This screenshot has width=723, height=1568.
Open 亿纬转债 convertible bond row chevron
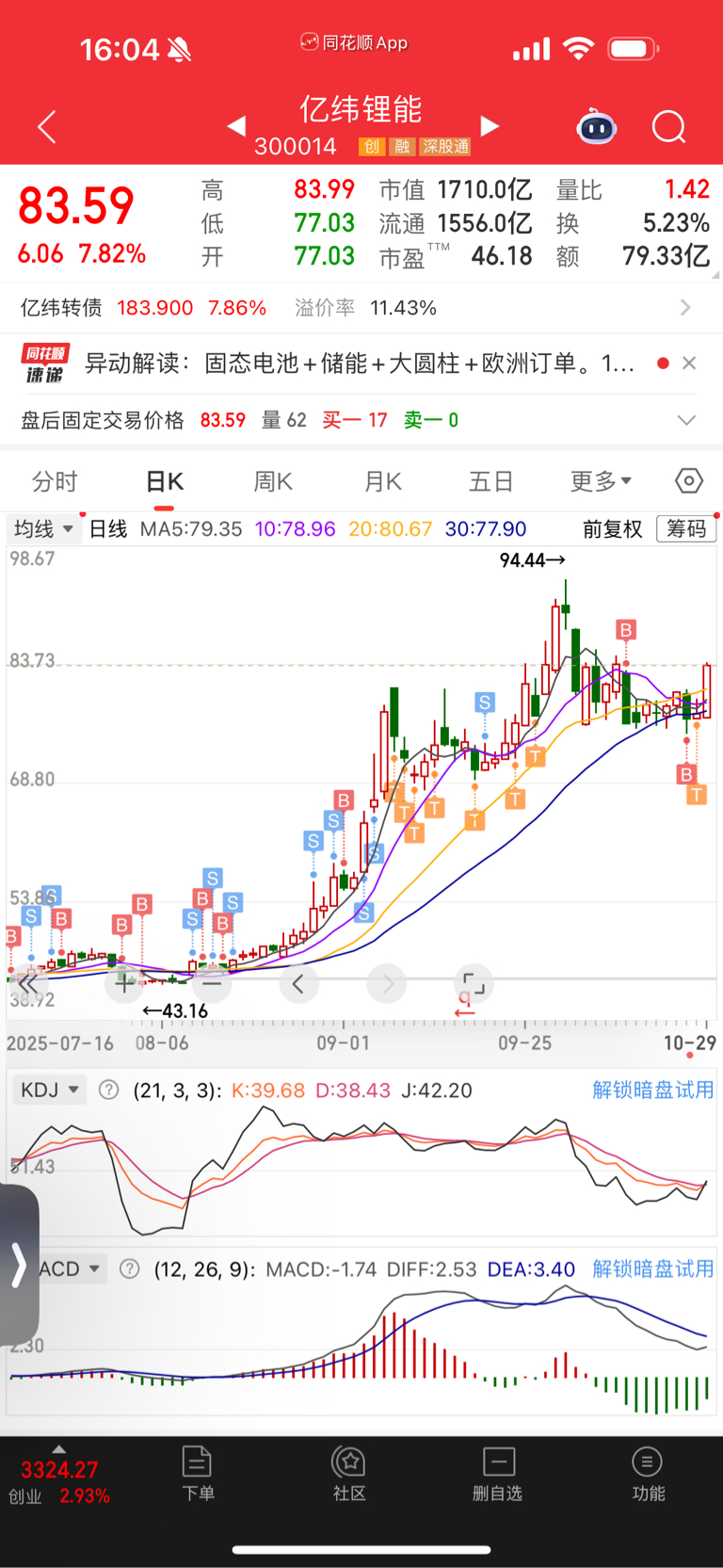point(684,308)
